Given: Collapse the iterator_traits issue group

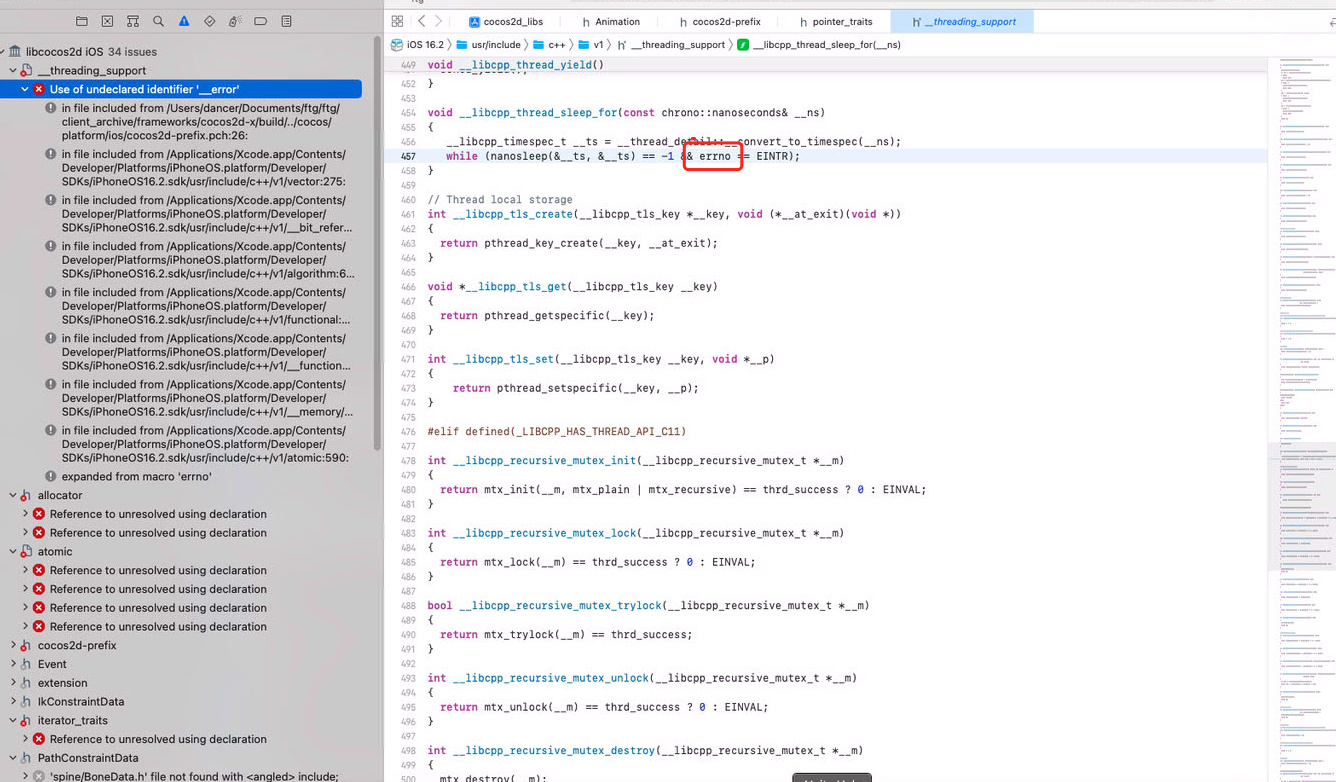Looking at the screenshot, I should coord(13,721).
